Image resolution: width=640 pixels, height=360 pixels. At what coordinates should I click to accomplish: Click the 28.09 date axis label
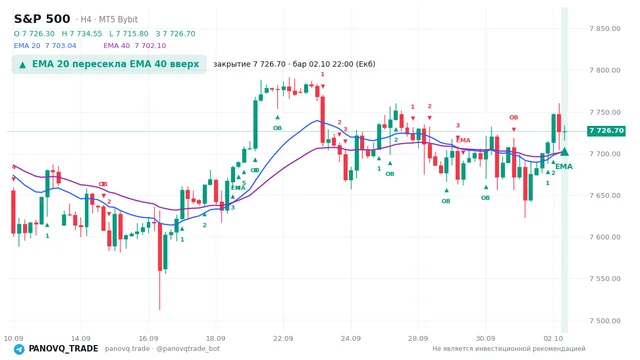(418, 338)
